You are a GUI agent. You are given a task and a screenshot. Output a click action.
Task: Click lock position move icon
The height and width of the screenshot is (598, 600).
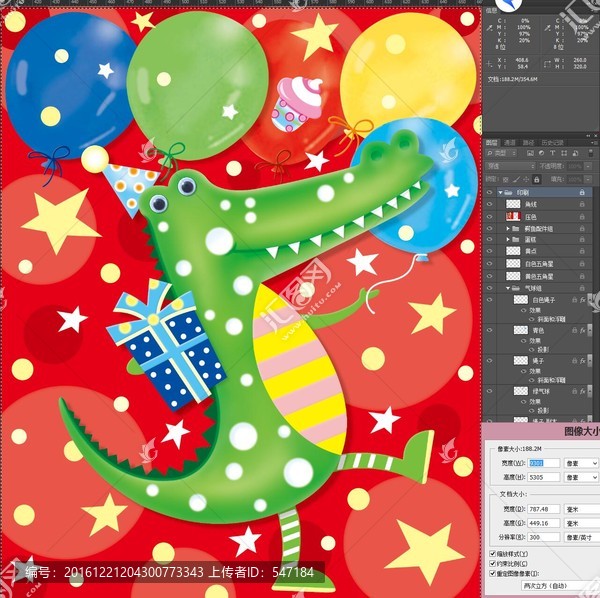coord(526,179)
